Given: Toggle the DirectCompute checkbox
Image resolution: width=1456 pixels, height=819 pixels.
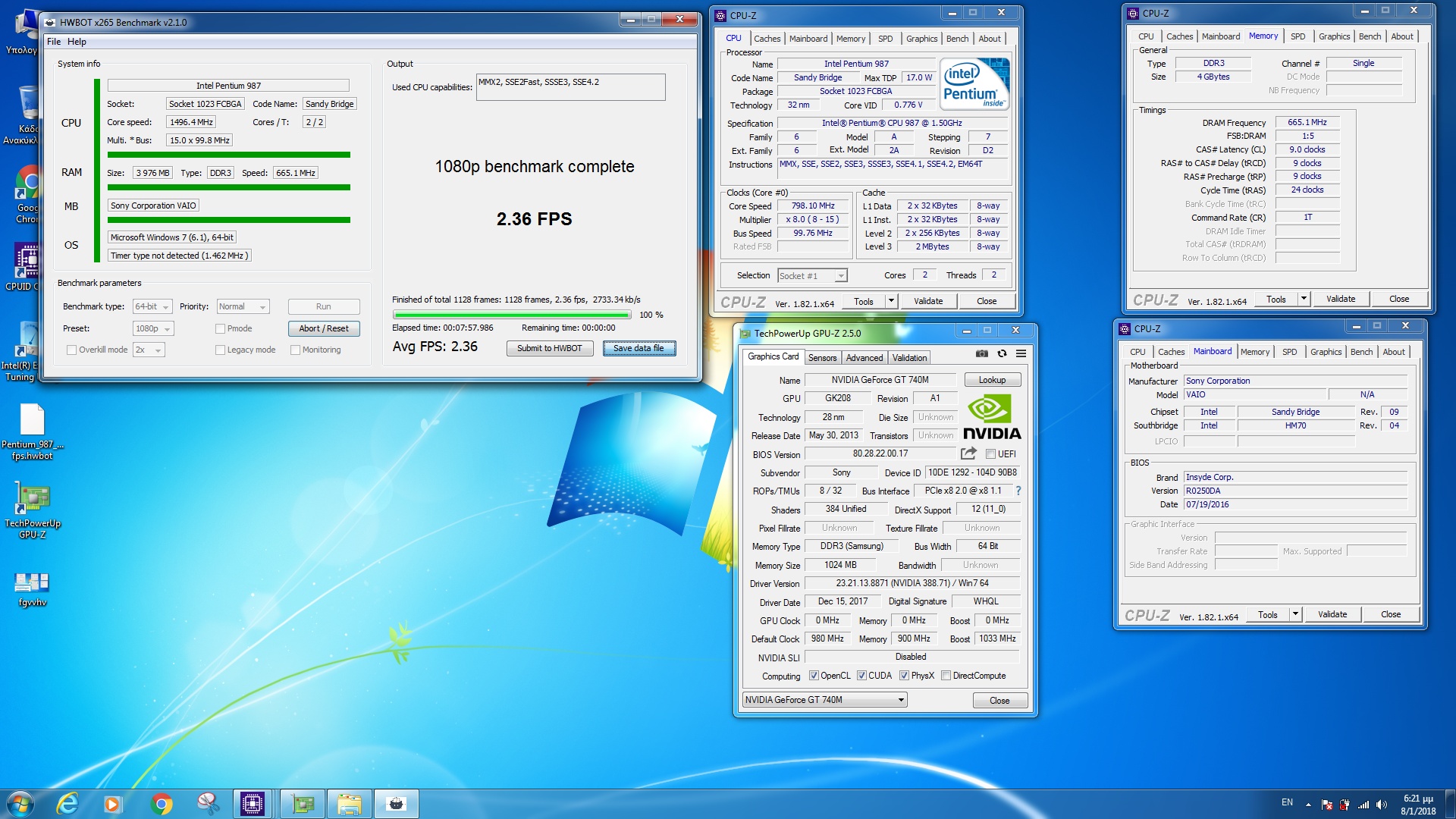Looking at the screenshot, I should tap(946, 675).
